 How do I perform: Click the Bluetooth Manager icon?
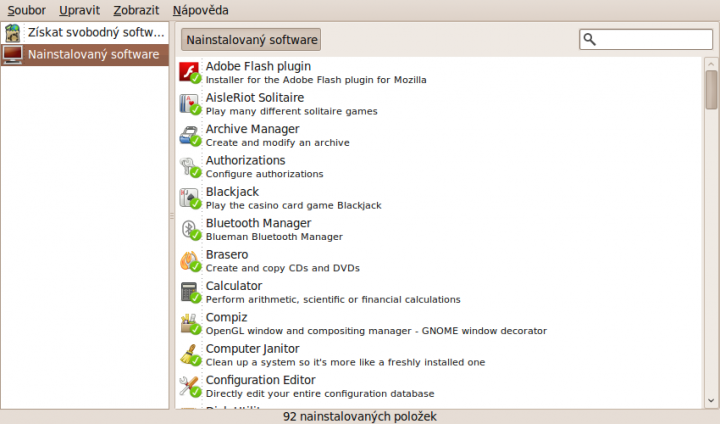[x=190, y=230]
